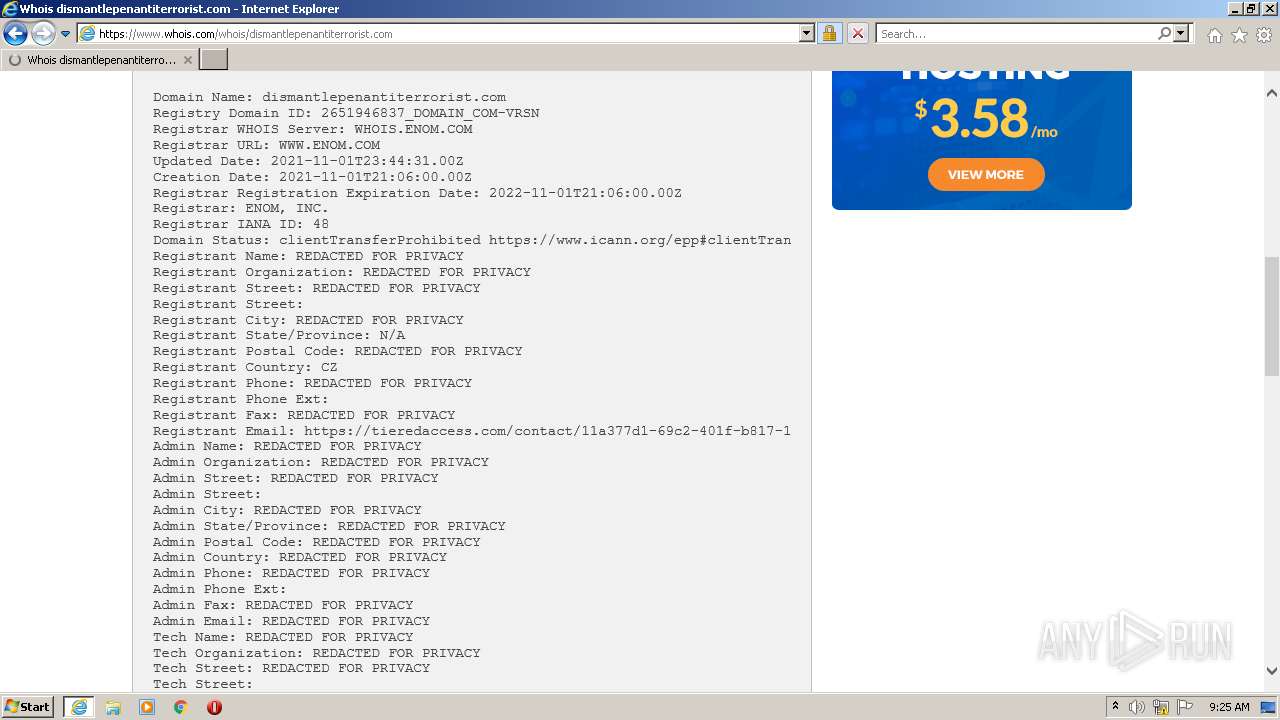Screen dimensions: 1280x720
Task: Open Chrome from the taskbar
Action: (180, 707)
